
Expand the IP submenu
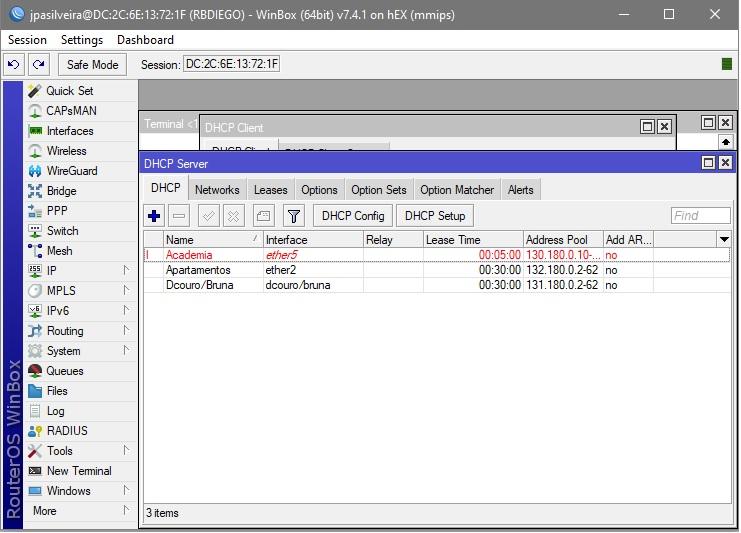[x=80, y=271]
